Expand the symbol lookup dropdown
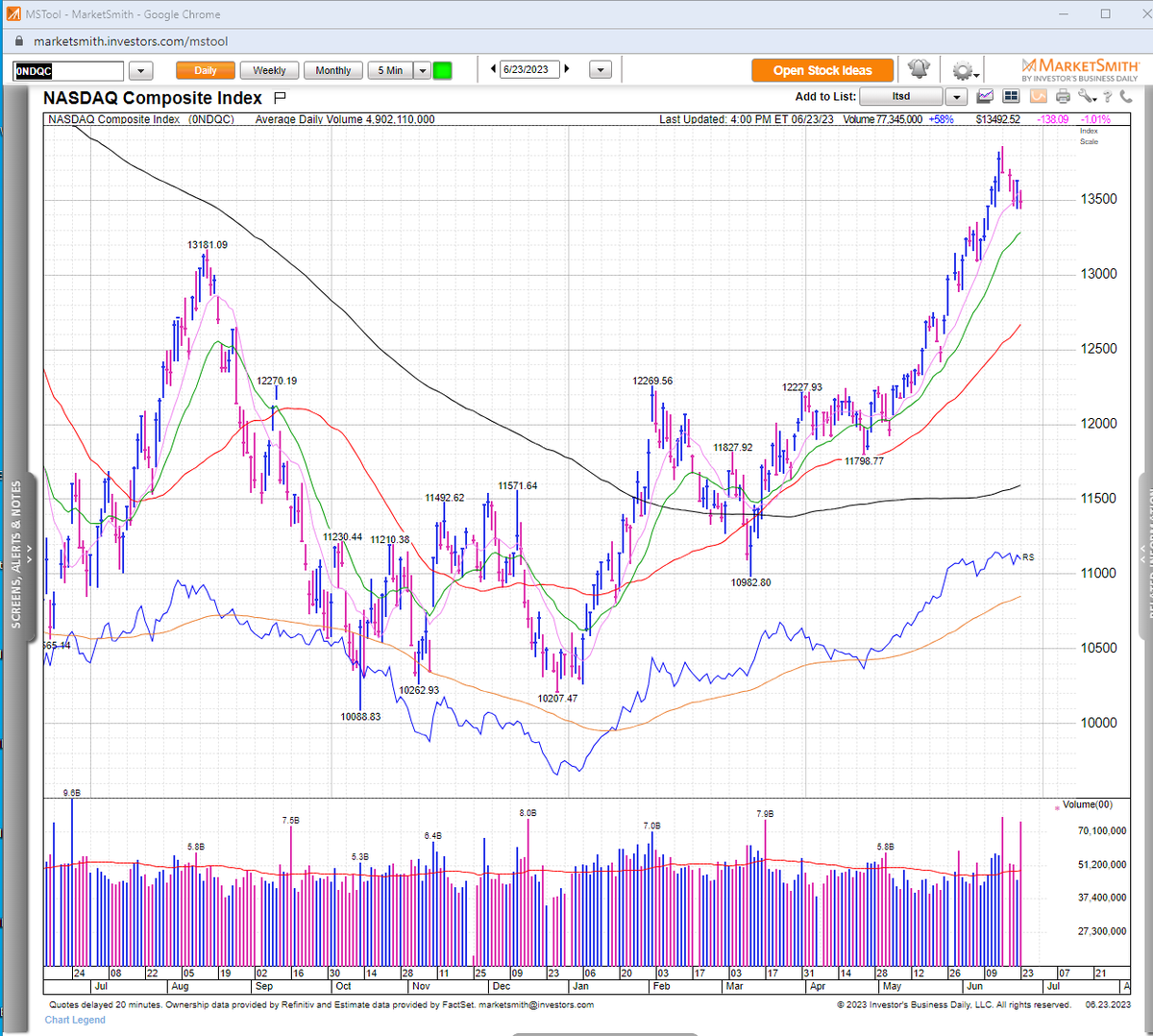 click(140, 70)
